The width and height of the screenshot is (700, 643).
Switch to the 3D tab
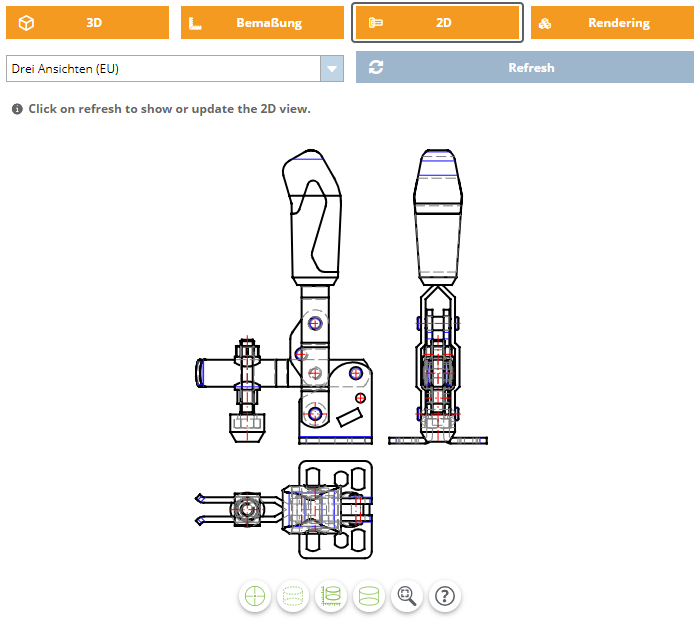88,23
